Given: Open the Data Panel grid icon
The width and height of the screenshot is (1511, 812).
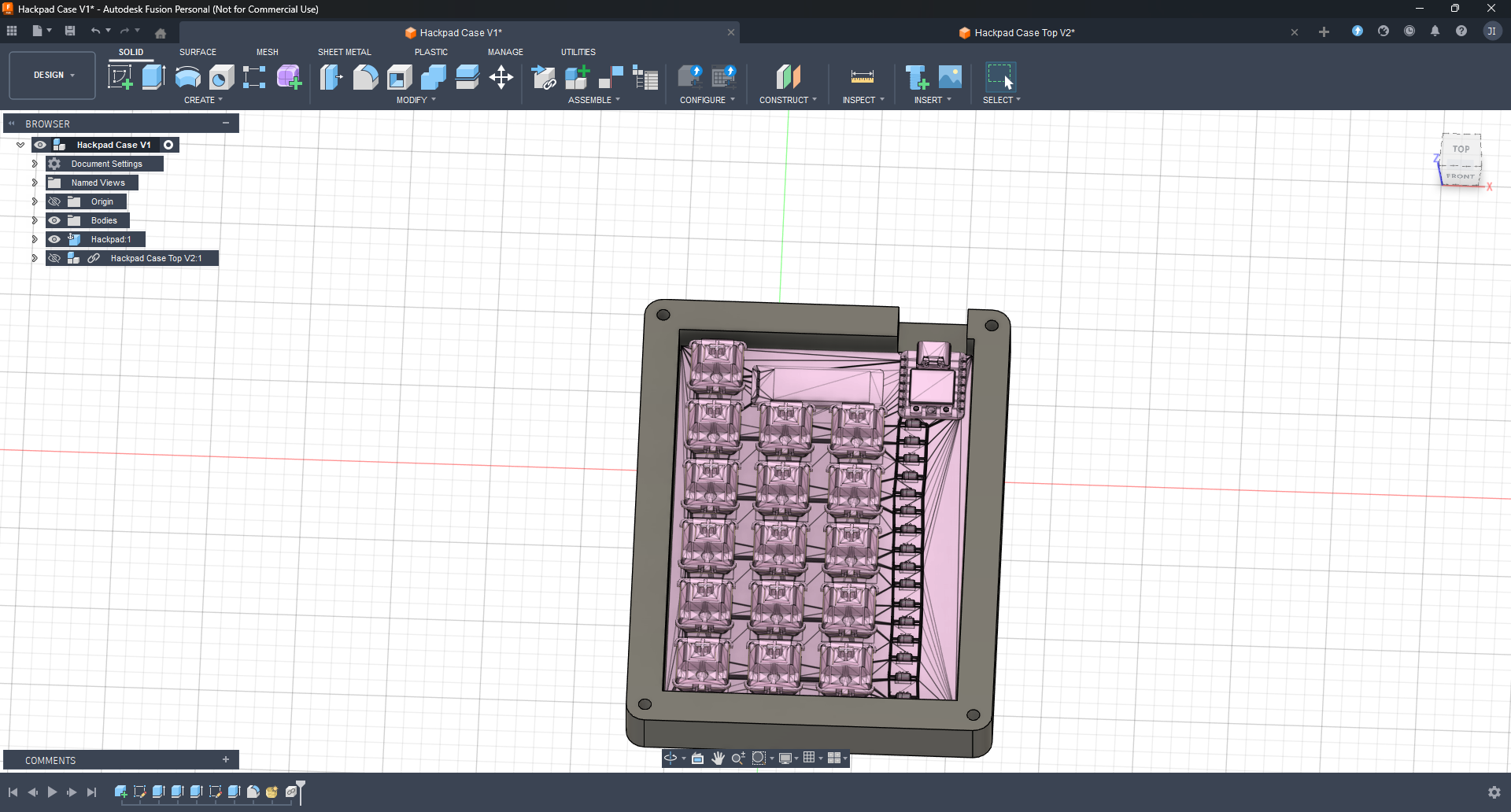Looking at the screenshot, I should (x=12, y=31).
